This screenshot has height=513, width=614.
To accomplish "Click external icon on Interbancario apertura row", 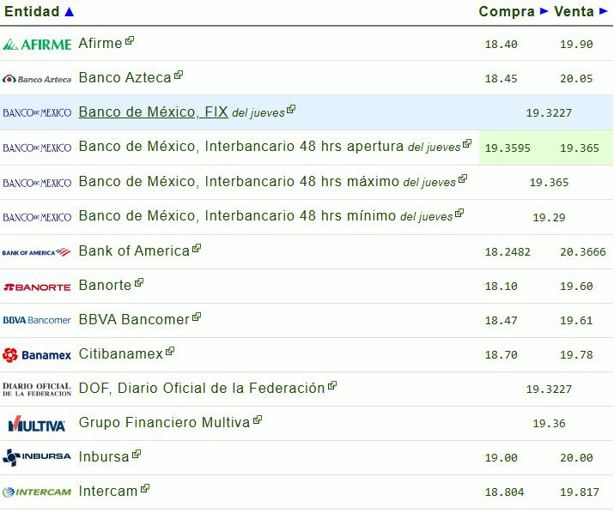I will click(467, 144).
